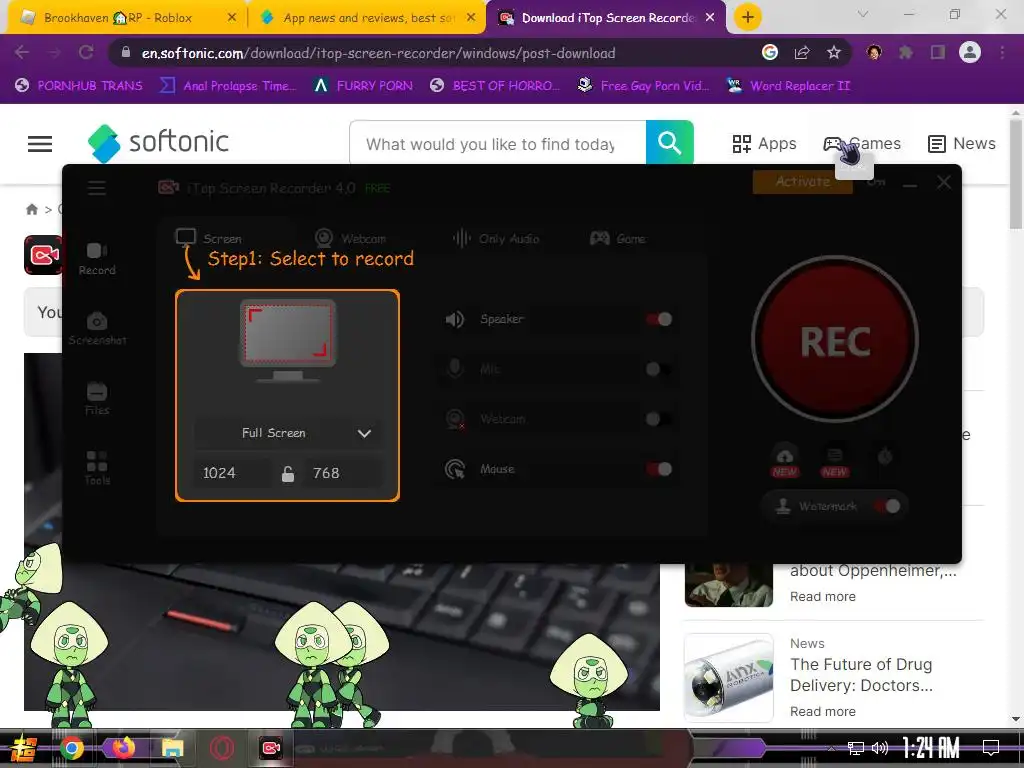This screenshot has width=1024, height=768.
Task: Open the Softonic hamburger menu
Action: (40, 144)
